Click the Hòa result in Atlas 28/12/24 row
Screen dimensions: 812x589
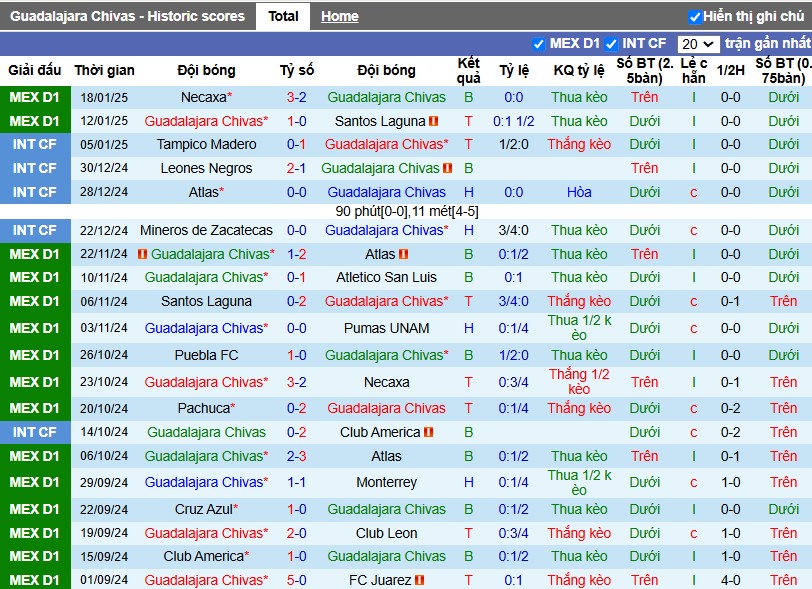tap(579, 192)
